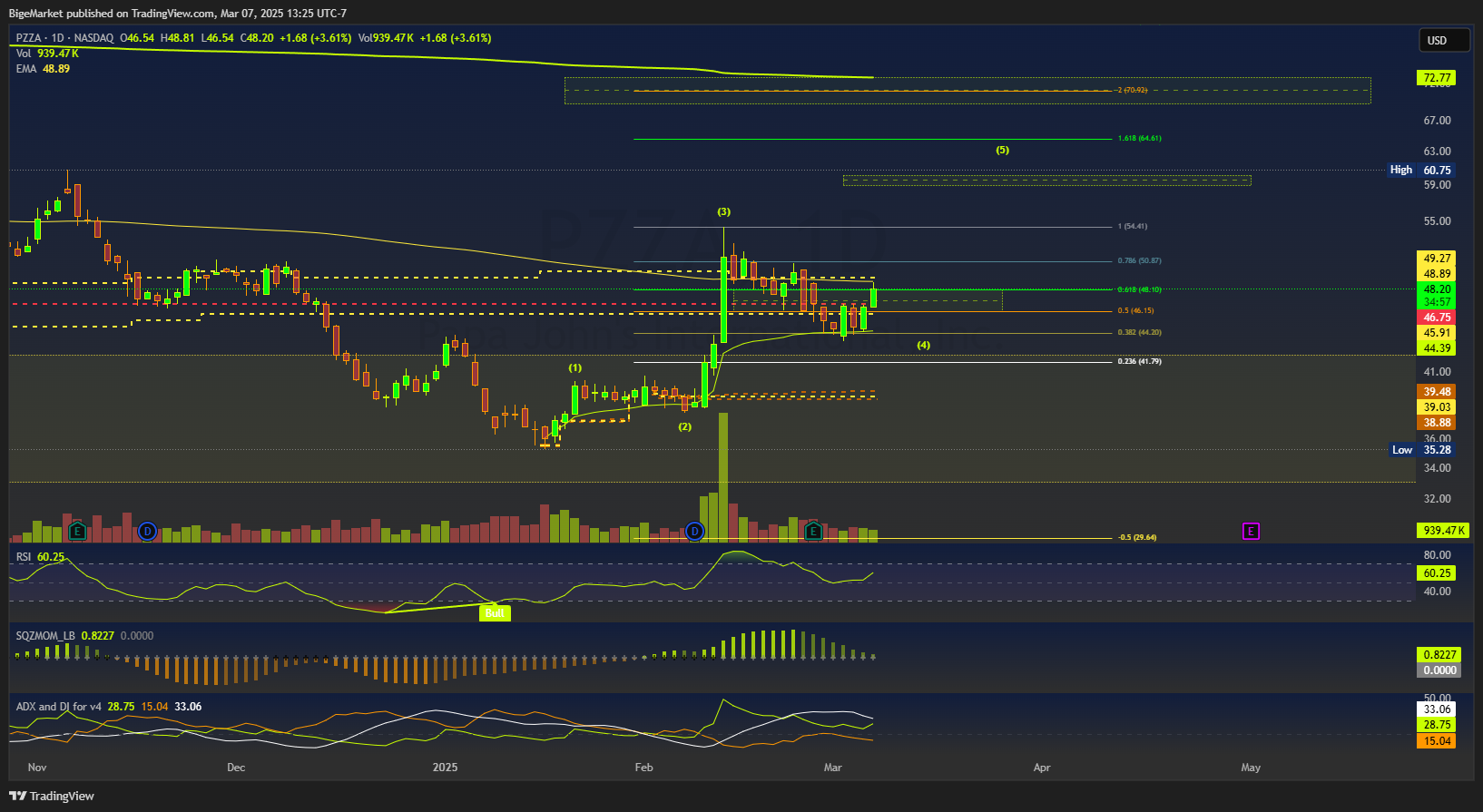The width and height of the screenshot is (1483, 812).
Task: Click the 60.25 RSI axis value label
Action: point(1437,573)
